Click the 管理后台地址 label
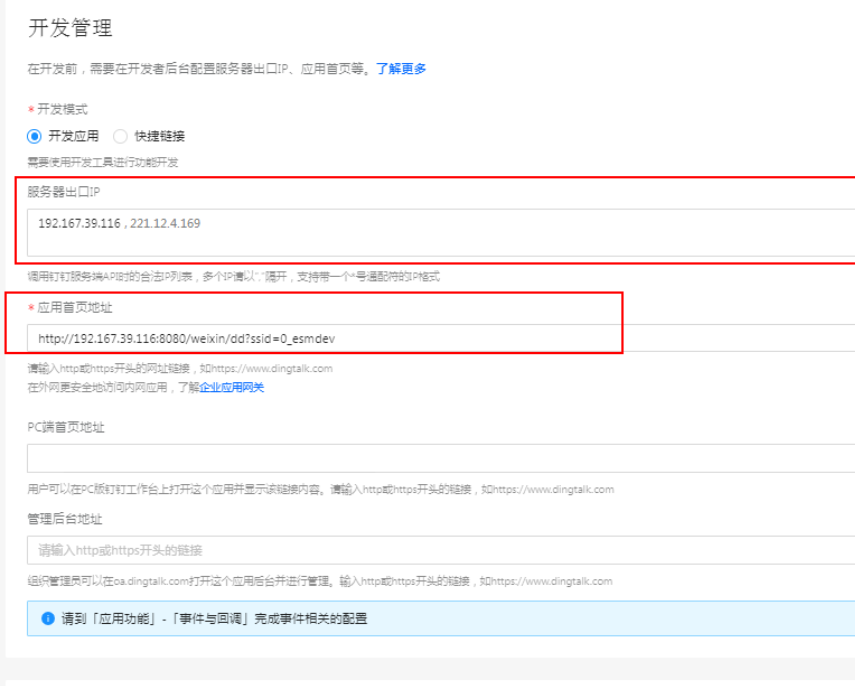Screen dimensions: 855x686 [x=65, y=519]
